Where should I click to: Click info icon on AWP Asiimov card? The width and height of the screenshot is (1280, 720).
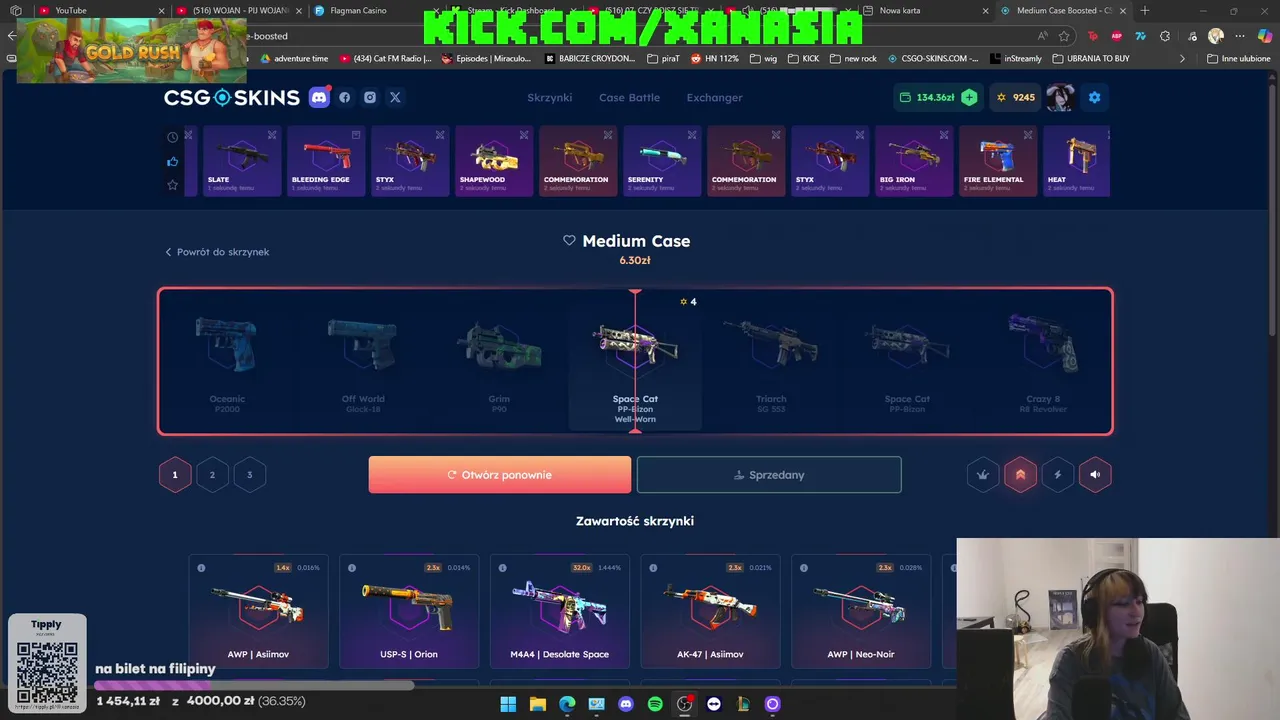(201, 568)
